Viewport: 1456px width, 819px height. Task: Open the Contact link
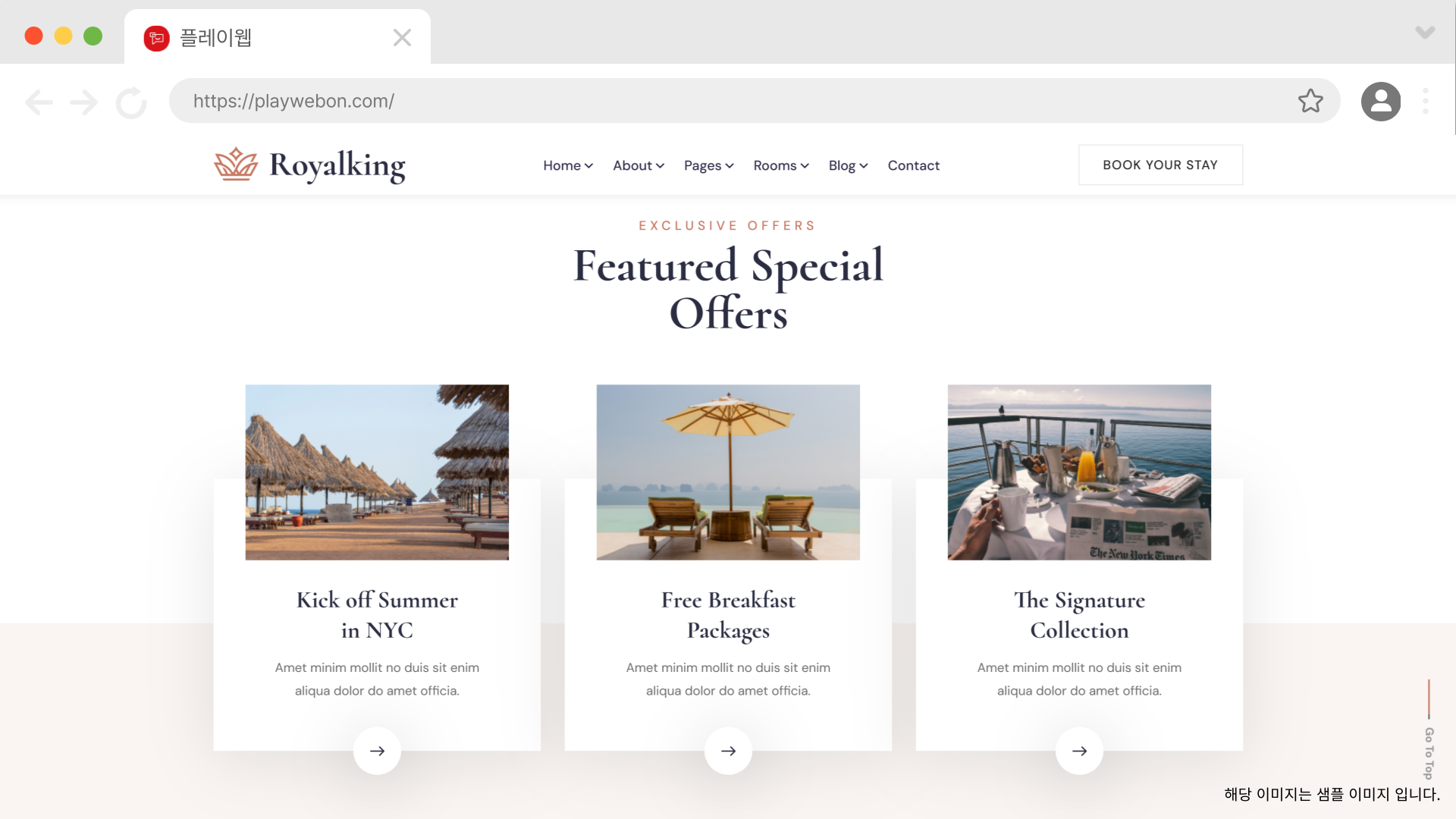[913, 165]
